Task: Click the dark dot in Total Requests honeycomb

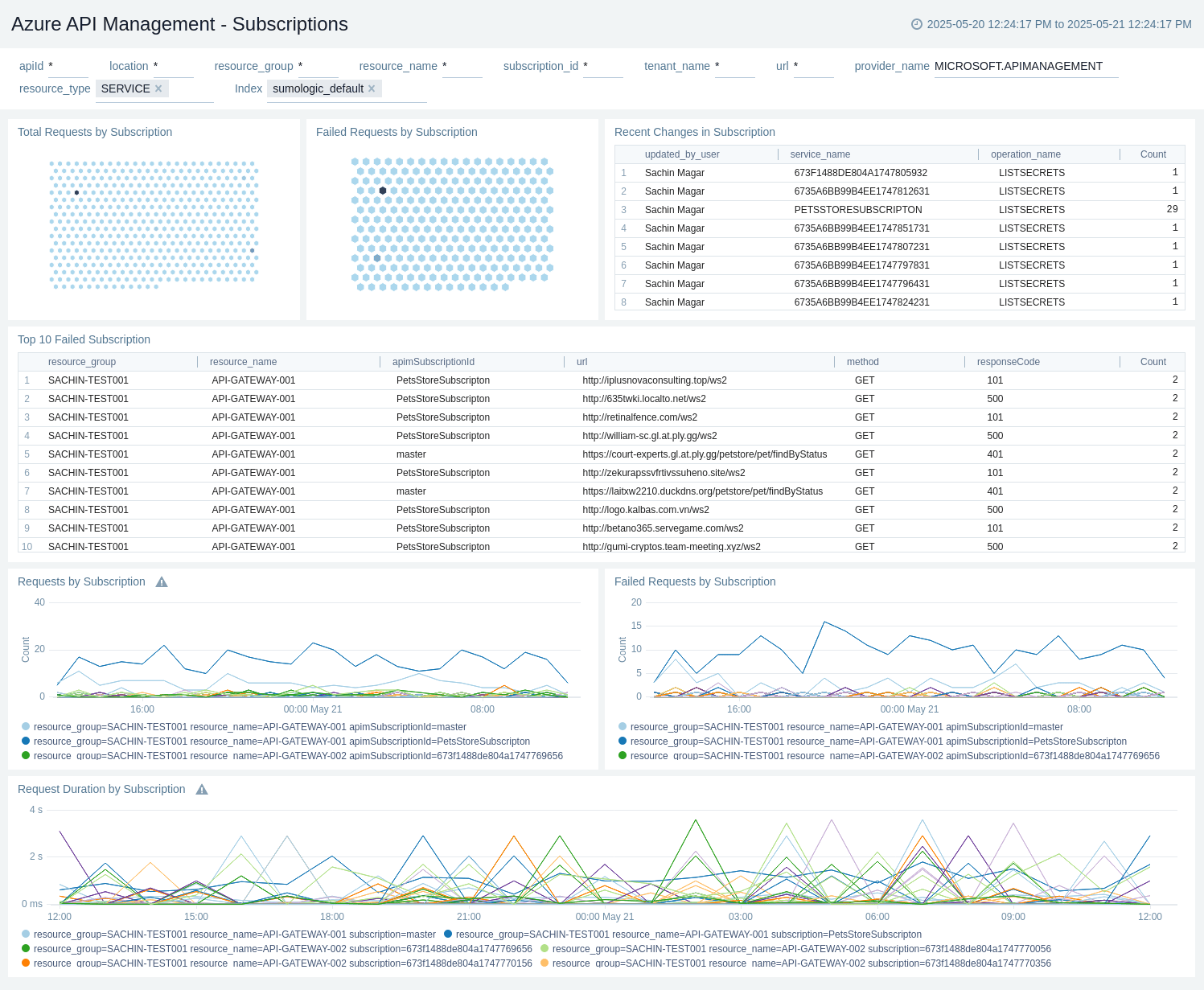Action: click(76, 192)
